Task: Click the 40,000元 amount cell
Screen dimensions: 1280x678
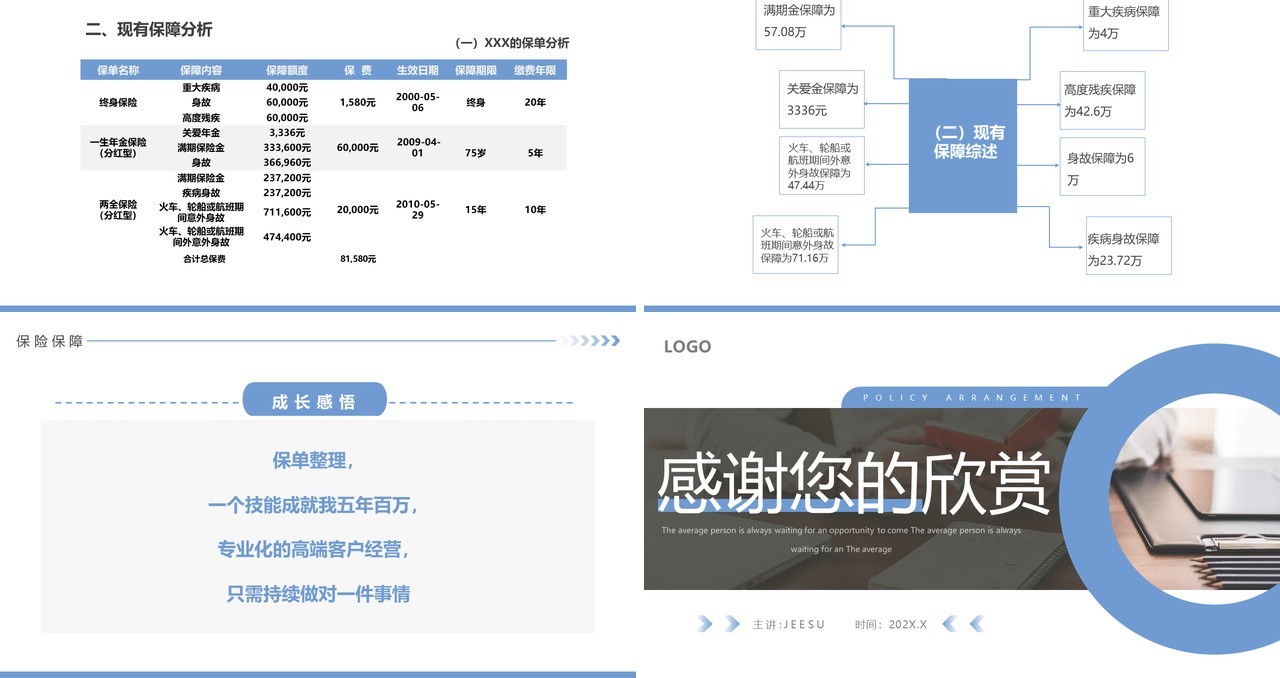Action: click(x=287, y=87)
